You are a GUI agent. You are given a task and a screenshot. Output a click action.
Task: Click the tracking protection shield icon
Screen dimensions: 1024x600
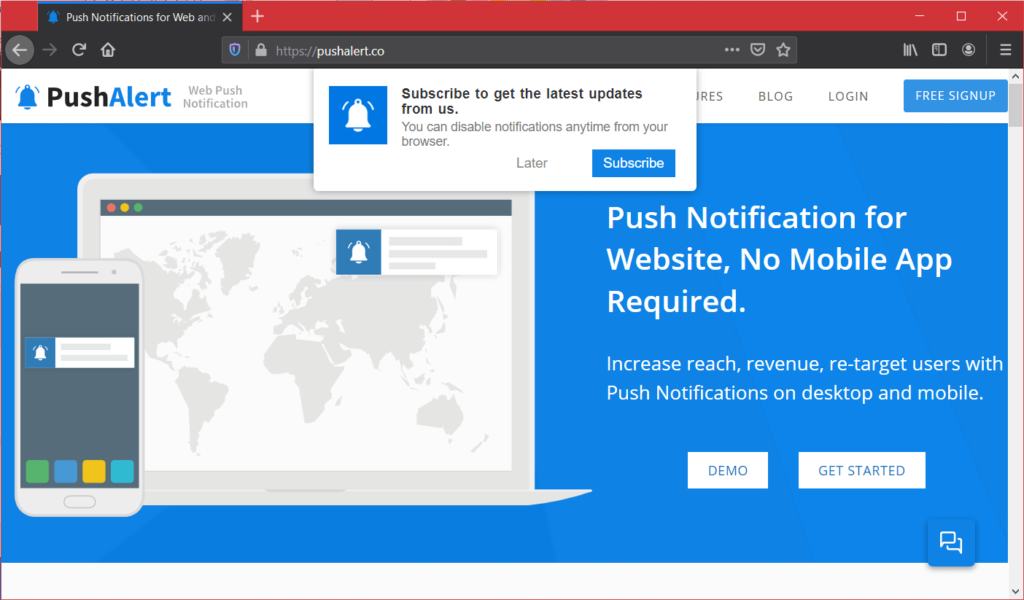click(233, 49)
